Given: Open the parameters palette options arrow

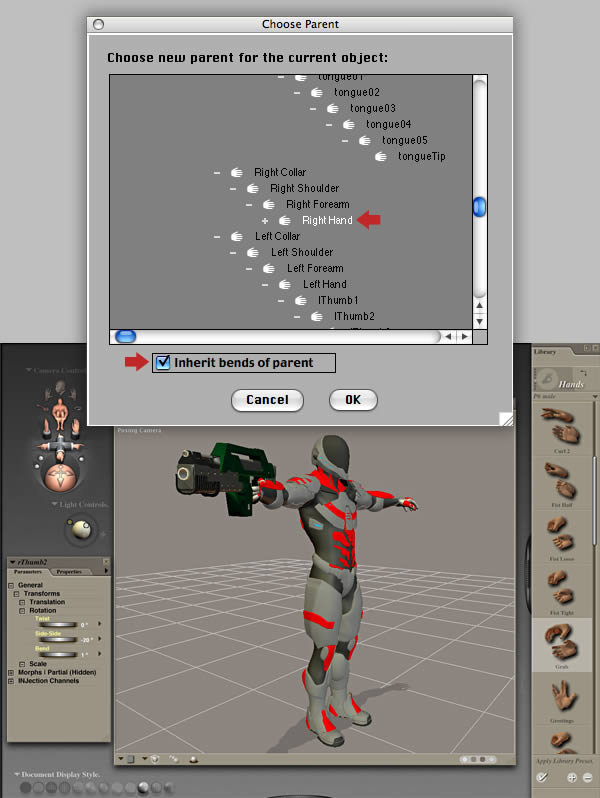Looking at the screenshot, I should pyautogui.click(x=106, y=571).
